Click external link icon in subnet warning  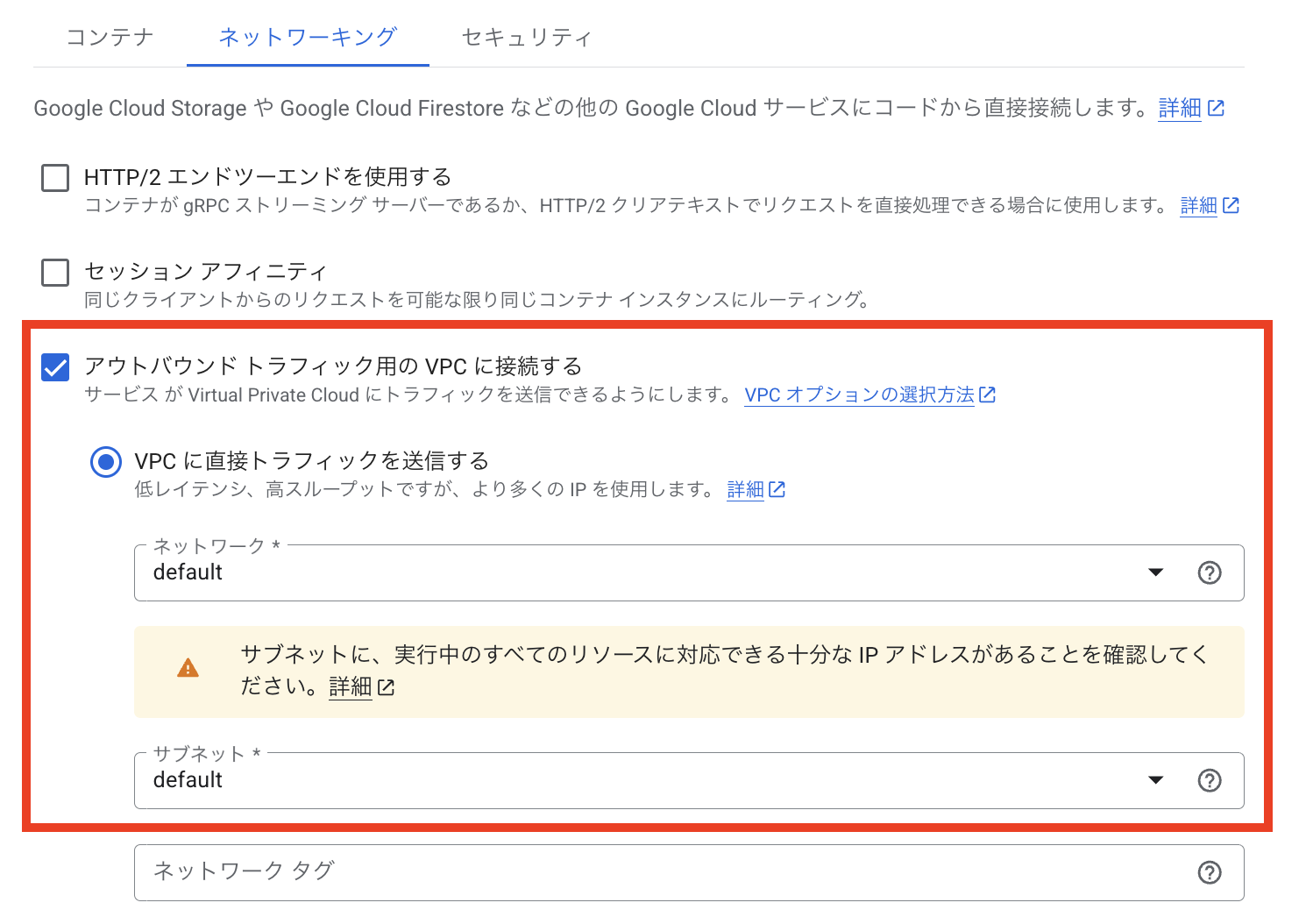pos(386,687)
